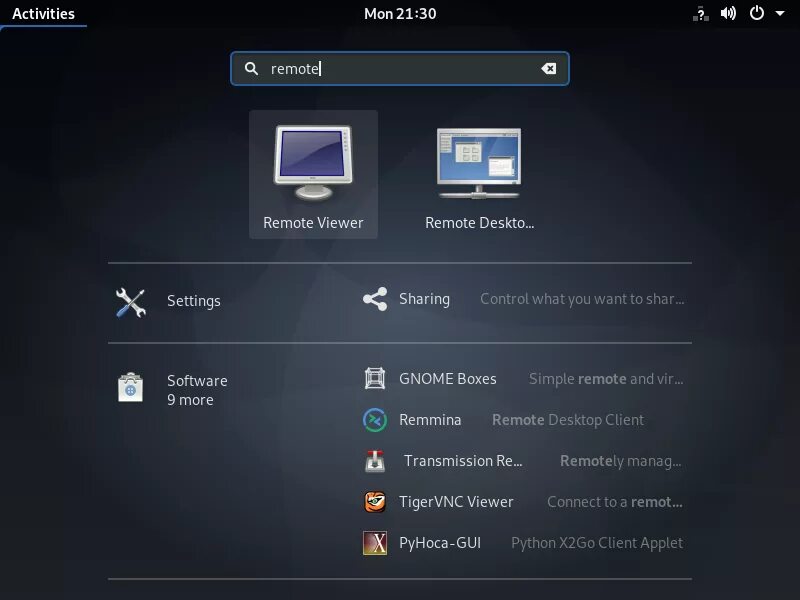Click the Remmina icon
The image size is (800, 600).
[375, 420]
